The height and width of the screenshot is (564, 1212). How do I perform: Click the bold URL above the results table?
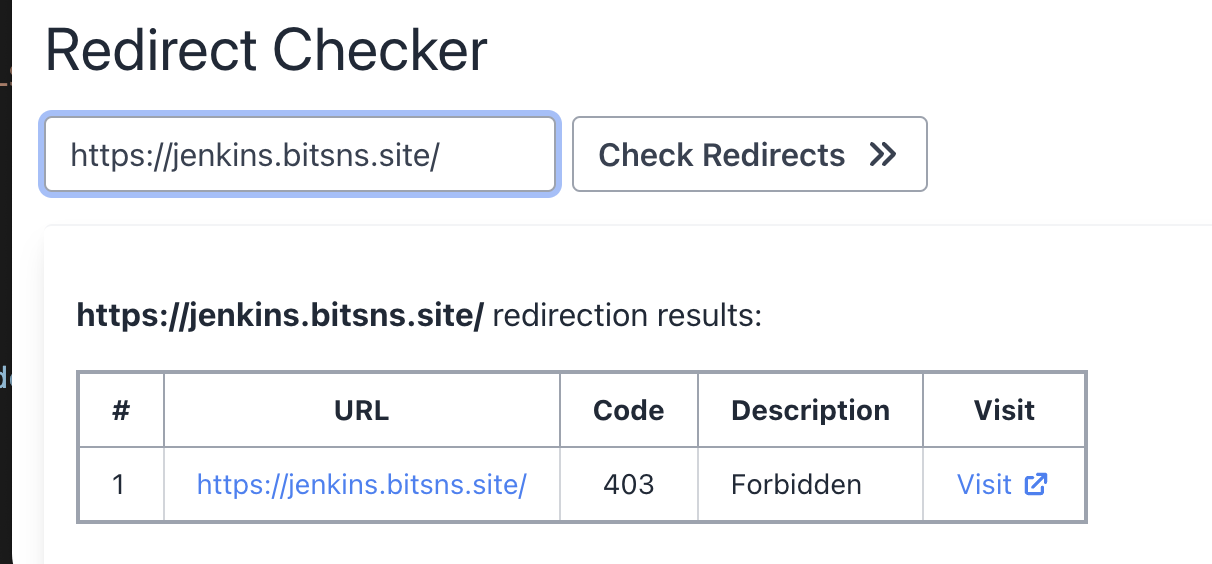280,317
